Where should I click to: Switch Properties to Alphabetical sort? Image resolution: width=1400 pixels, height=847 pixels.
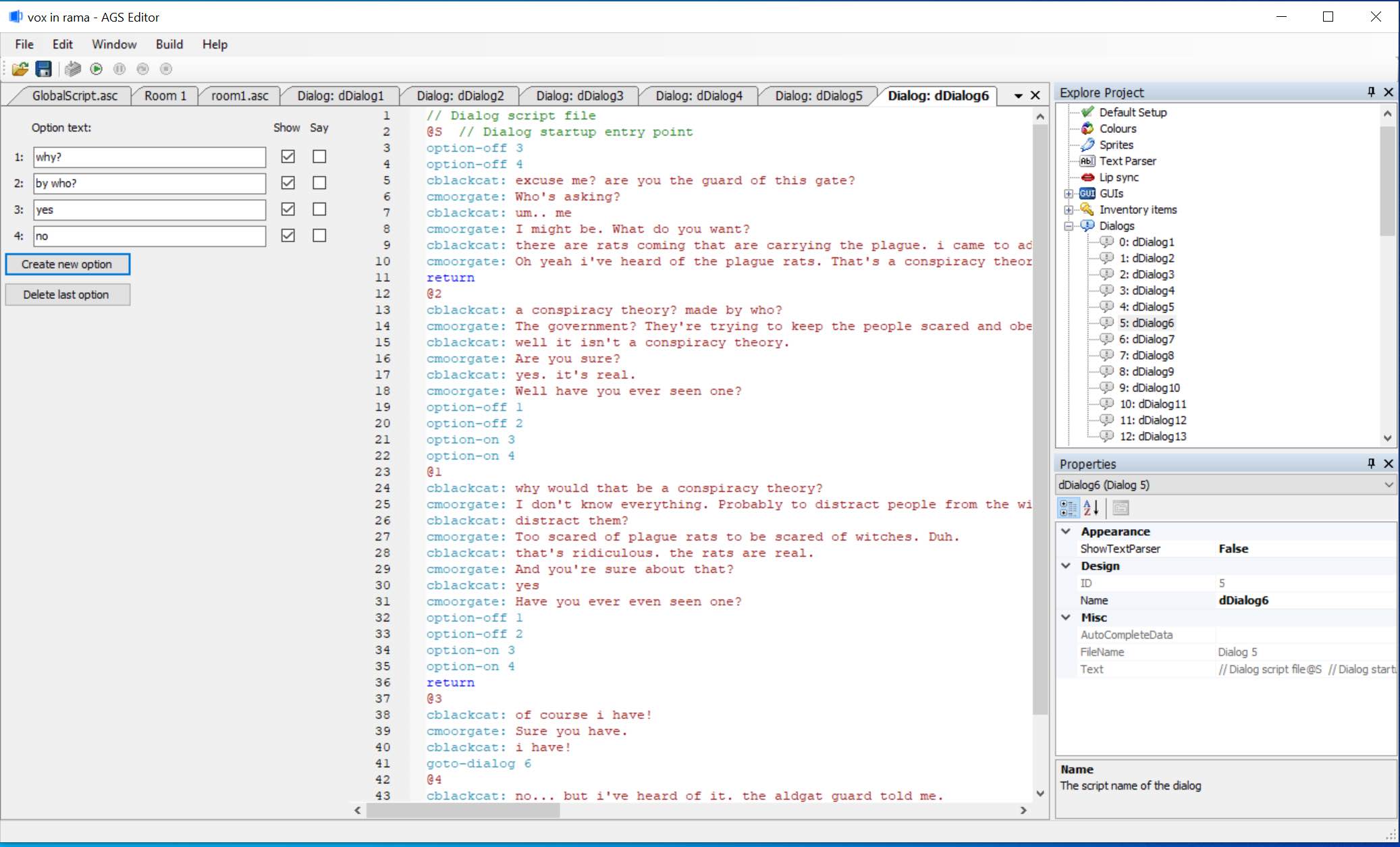pyautogui.click(x=1091, y=508)
